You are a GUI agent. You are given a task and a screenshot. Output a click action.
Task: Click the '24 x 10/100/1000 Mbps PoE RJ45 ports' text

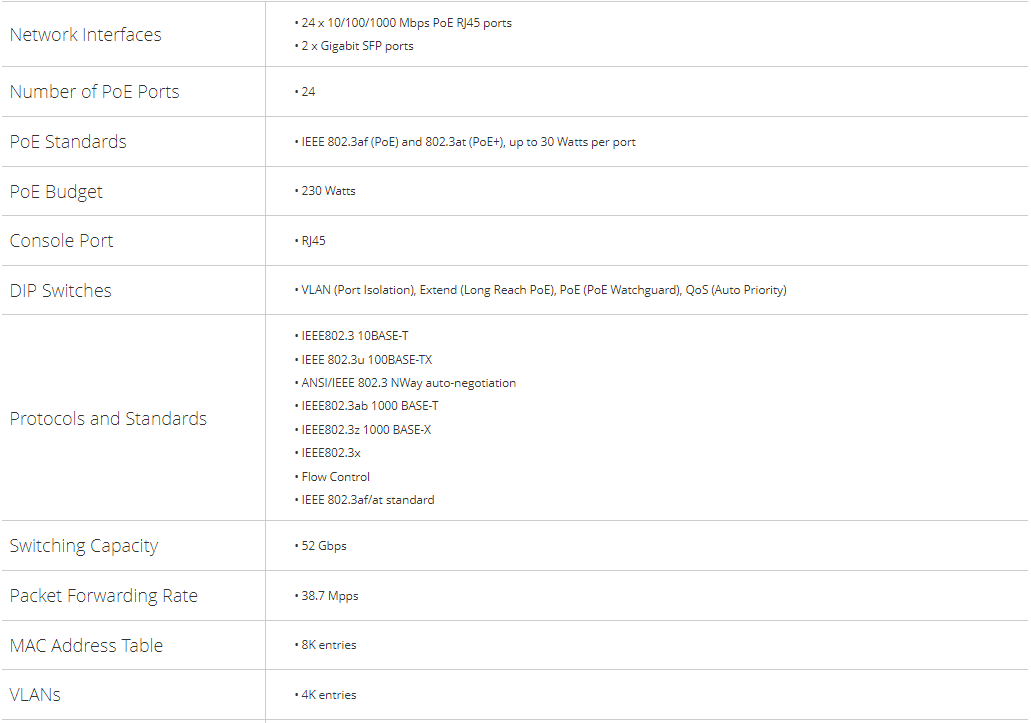pos(406,23)
